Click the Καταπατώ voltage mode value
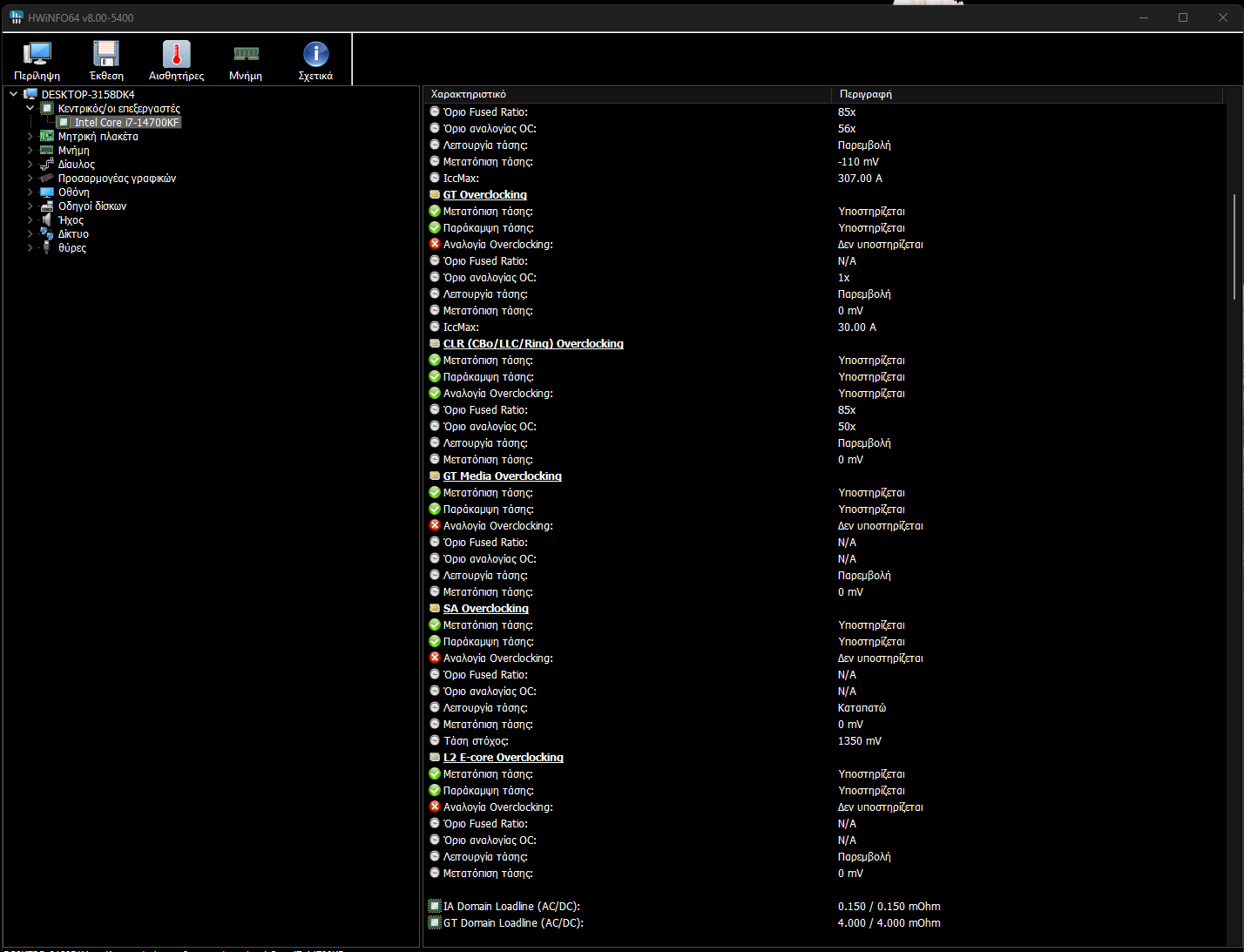Screen dimensions: 1244x952 862,708
